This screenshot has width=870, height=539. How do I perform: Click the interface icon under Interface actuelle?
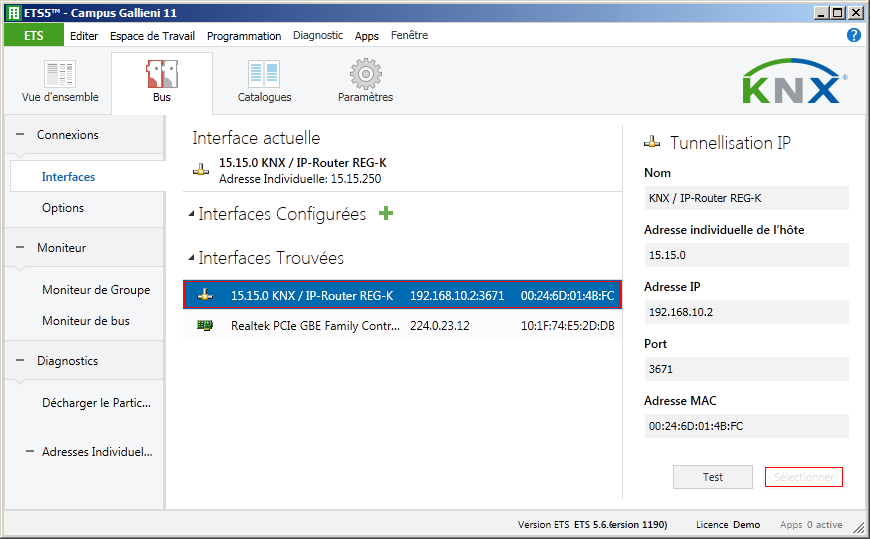point(201,170)
